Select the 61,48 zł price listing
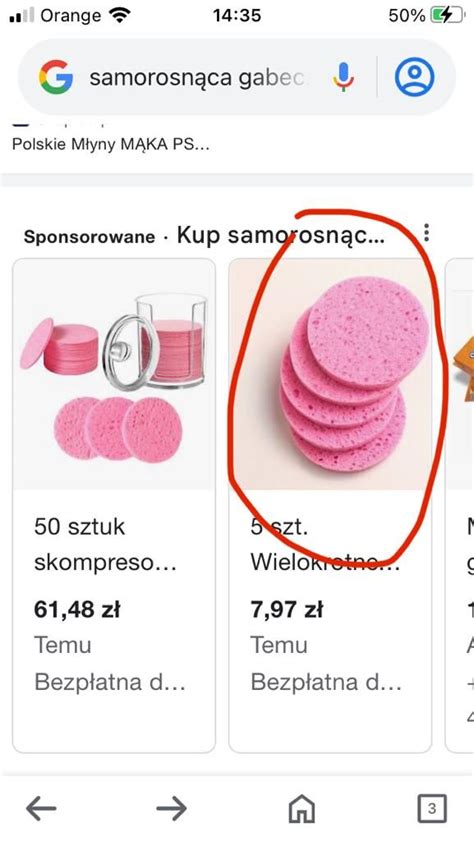Viewport: 474px width, 841px height. (77, 610)
